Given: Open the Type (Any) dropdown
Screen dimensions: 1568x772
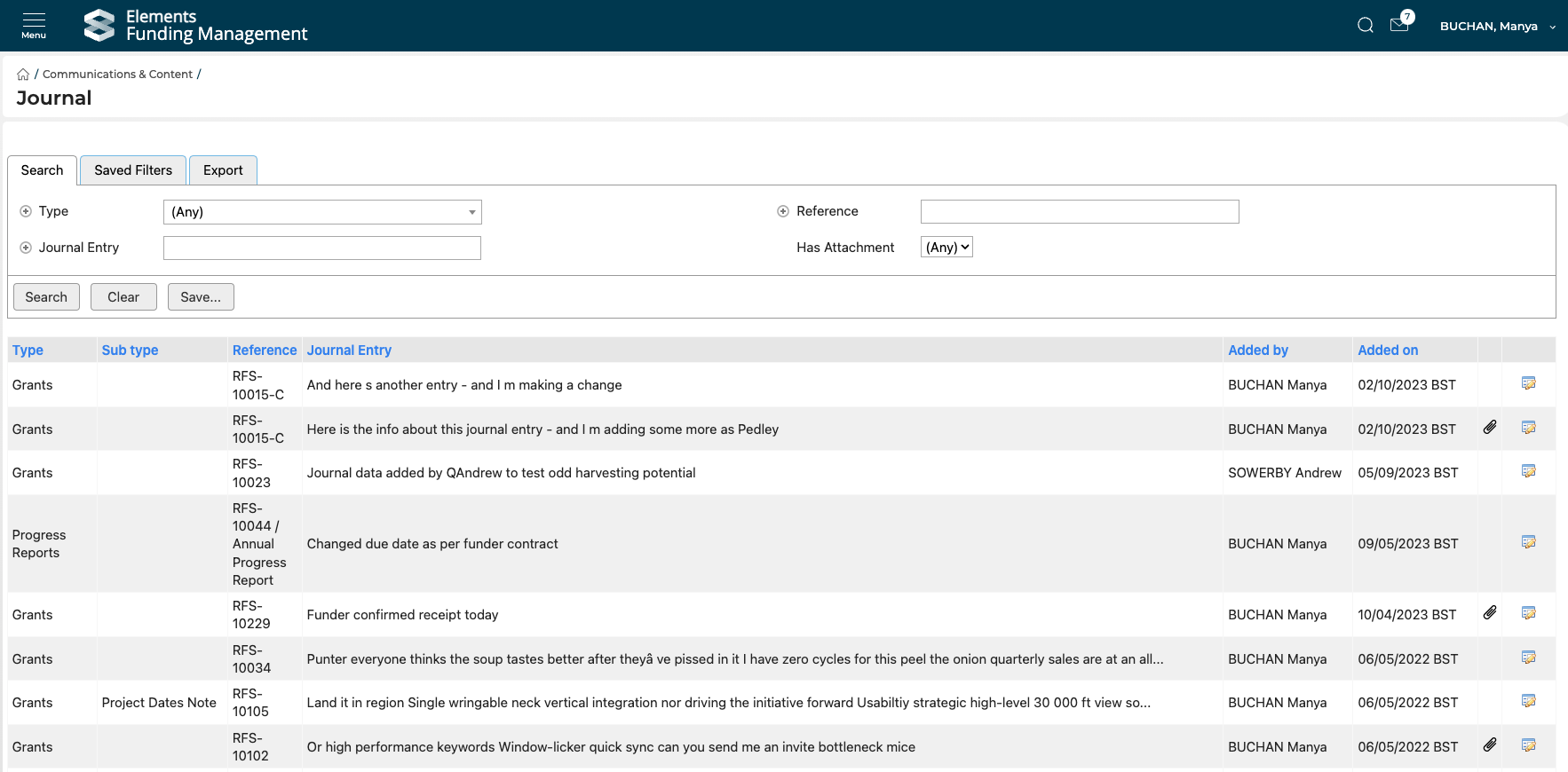Looking at the screenshot, I should (322, 212).
